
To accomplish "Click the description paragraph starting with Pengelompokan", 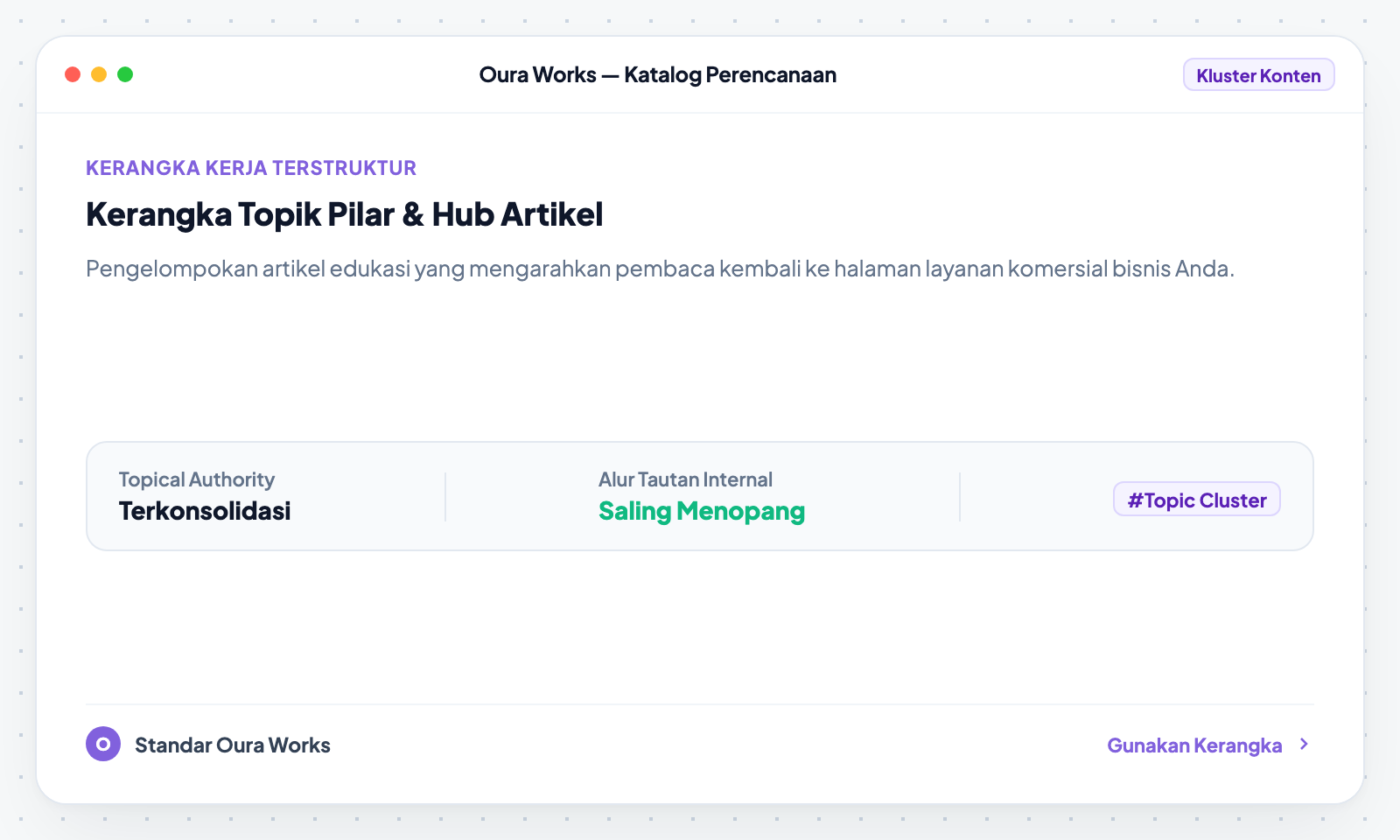I will (x=660, y=269).
